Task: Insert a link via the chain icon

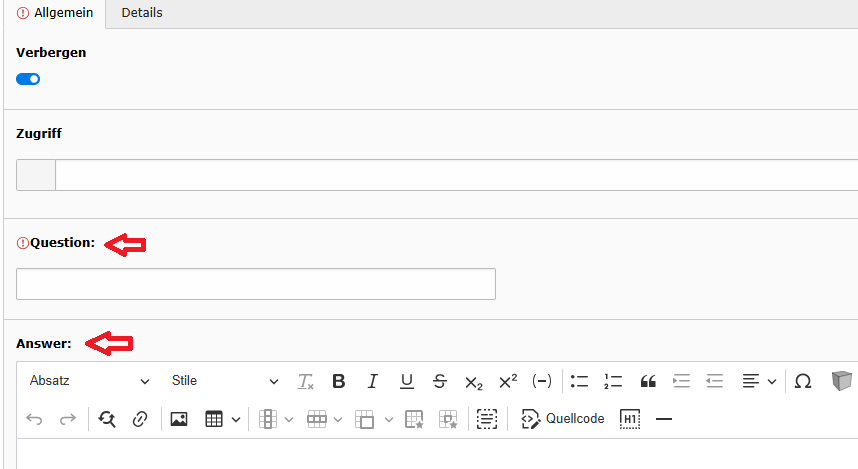Action: [140, 419]
